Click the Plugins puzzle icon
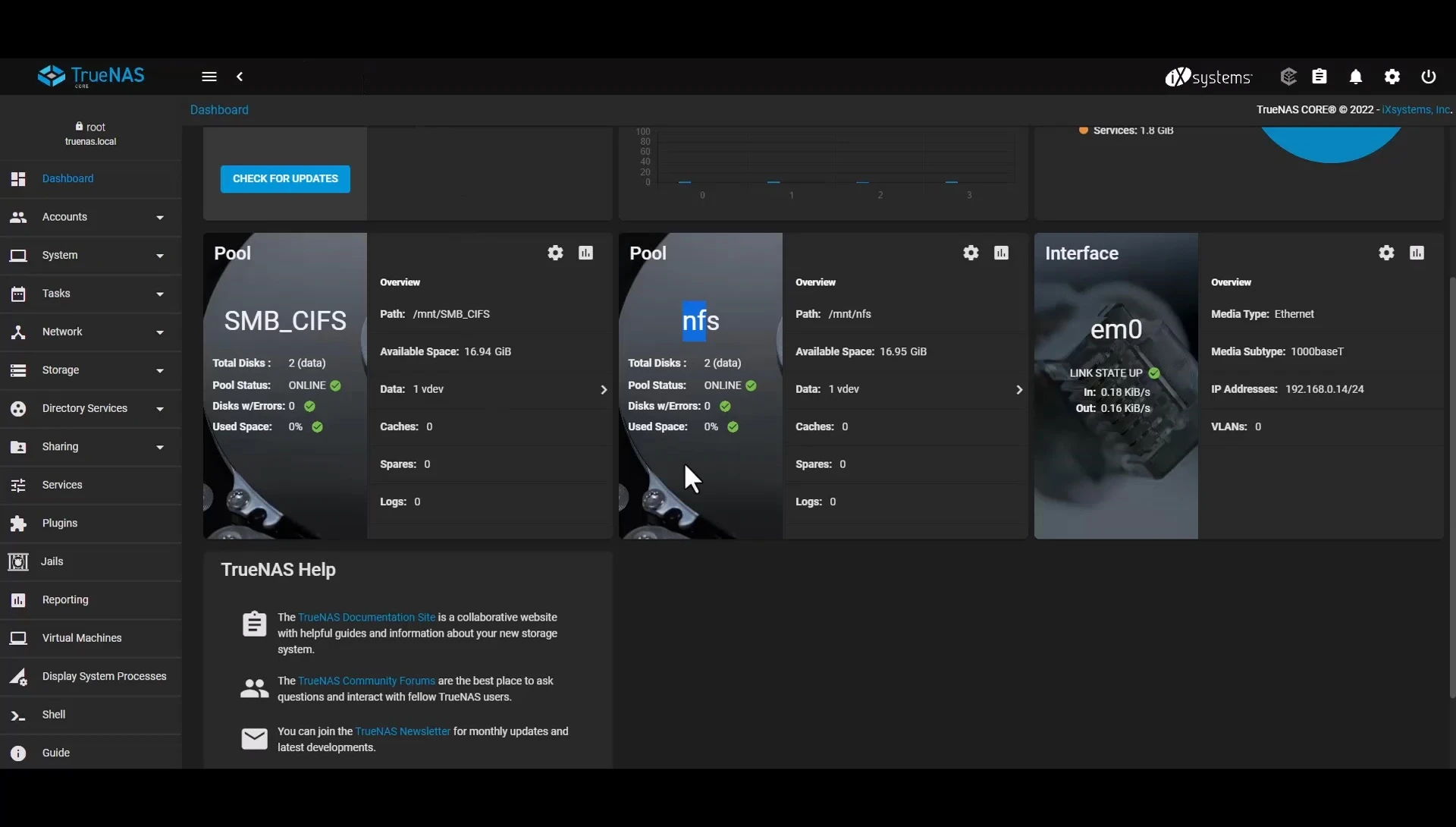This screenshot has width=1456, height=827. (x=18, y=524)
